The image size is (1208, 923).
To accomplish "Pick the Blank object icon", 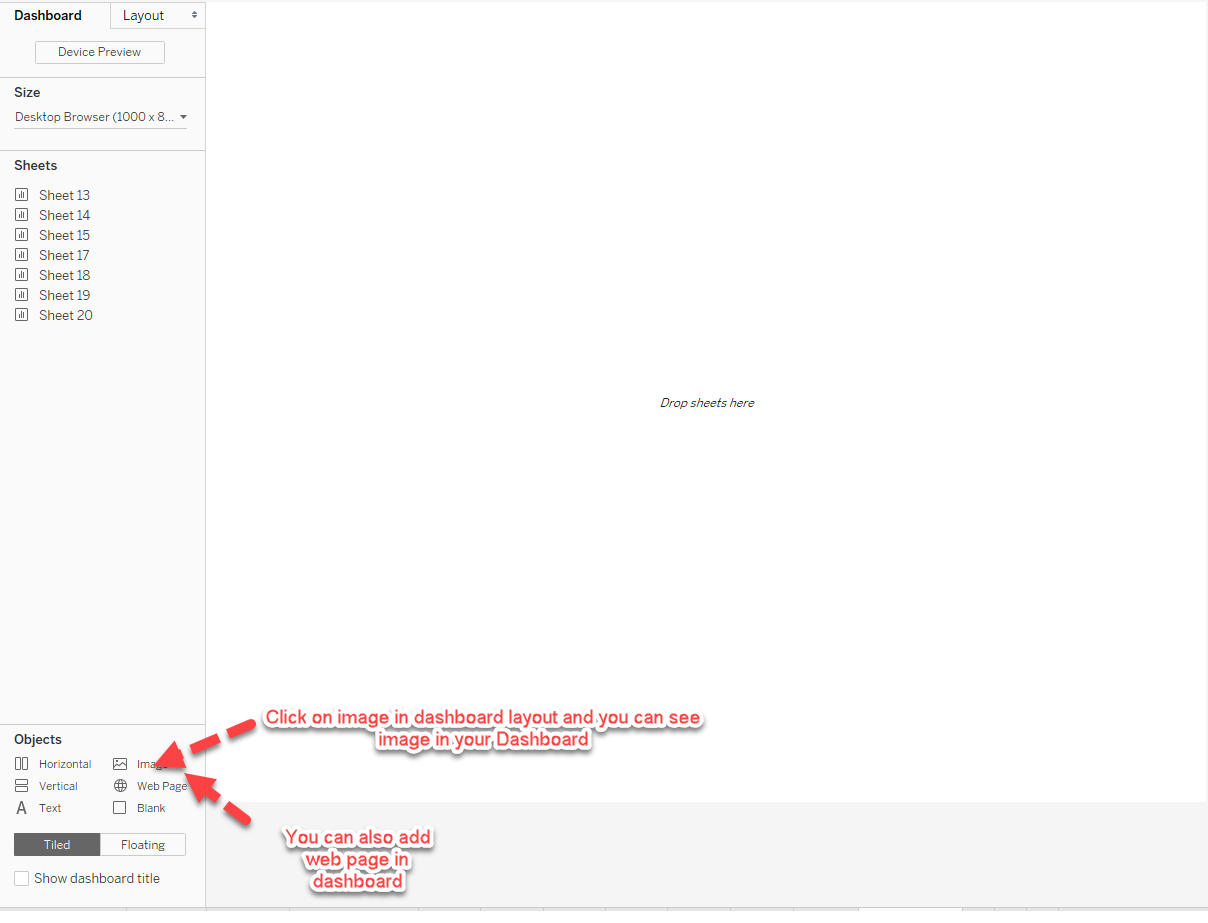I will tap(120, 808).
